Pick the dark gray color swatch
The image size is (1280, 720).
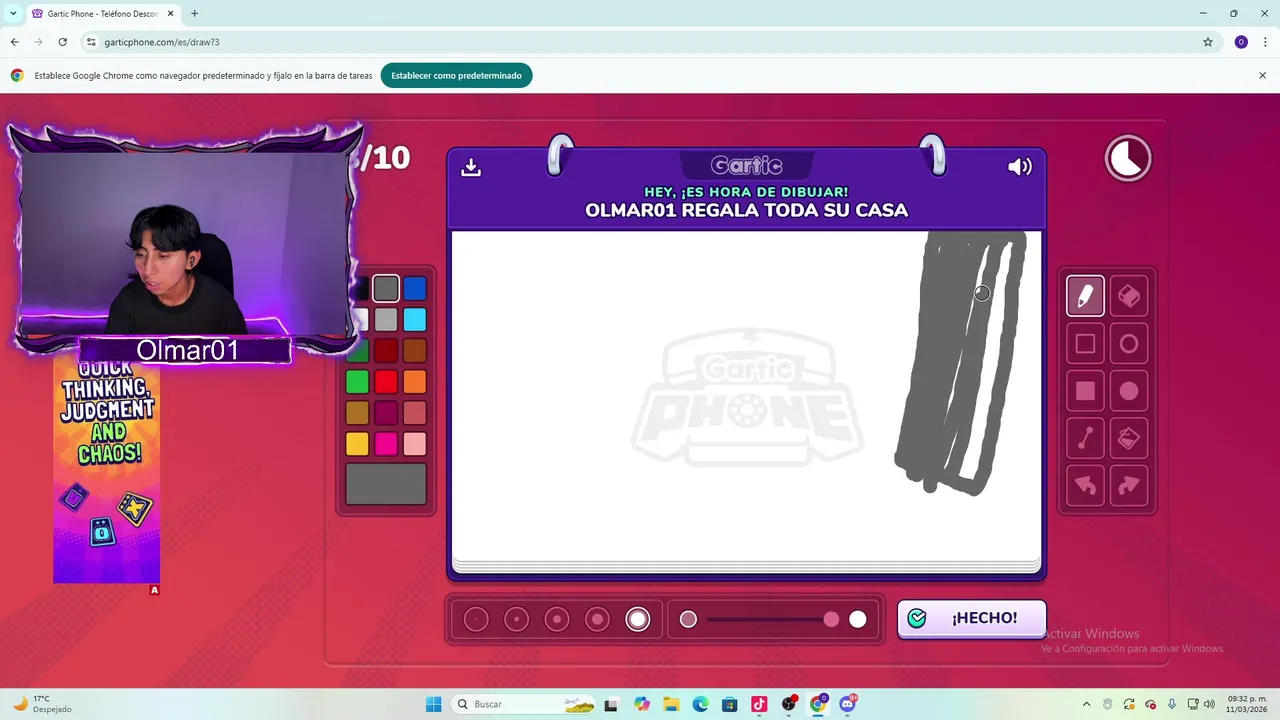pos(386,289)
